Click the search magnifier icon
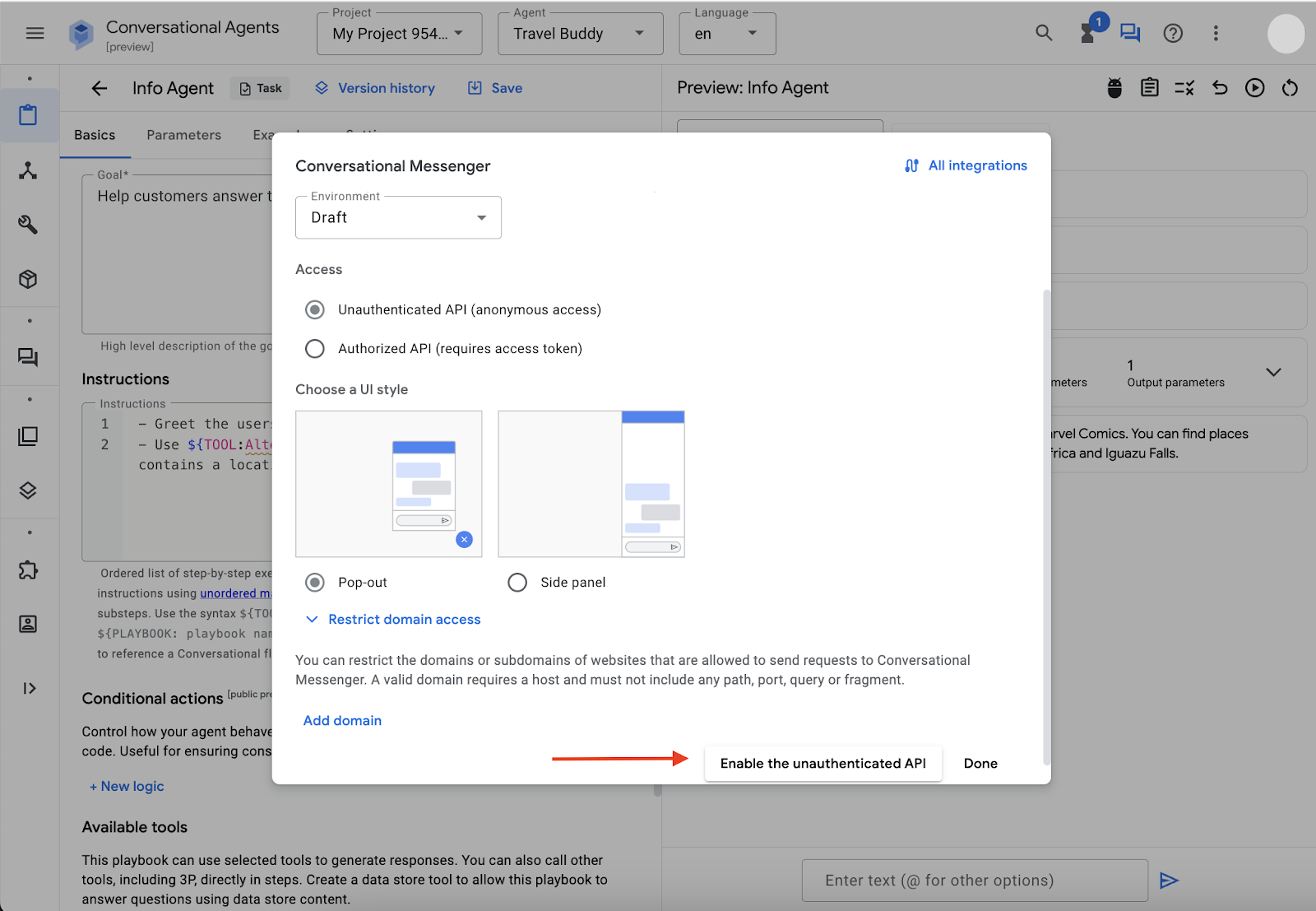This screenshot has width=1316, height=911. (x=1044, y=34)
